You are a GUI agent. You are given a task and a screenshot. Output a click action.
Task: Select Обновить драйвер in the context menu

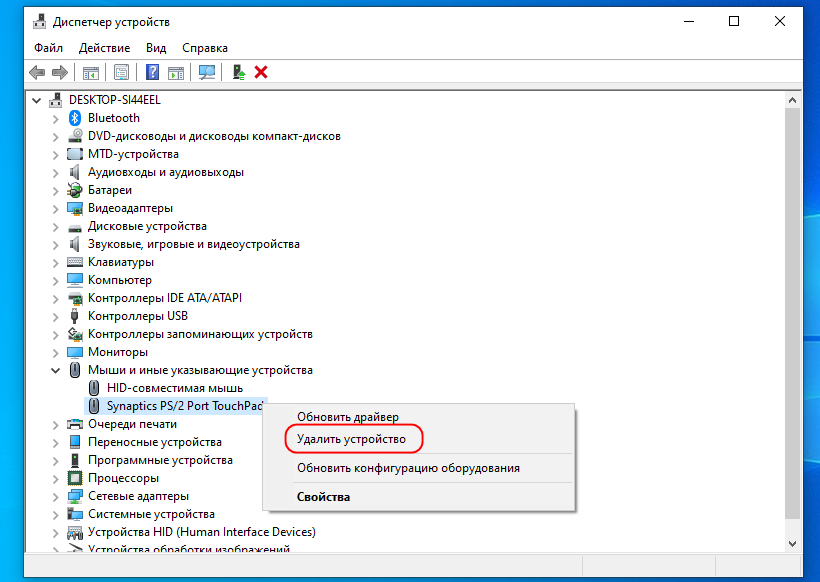coord(347,416)
